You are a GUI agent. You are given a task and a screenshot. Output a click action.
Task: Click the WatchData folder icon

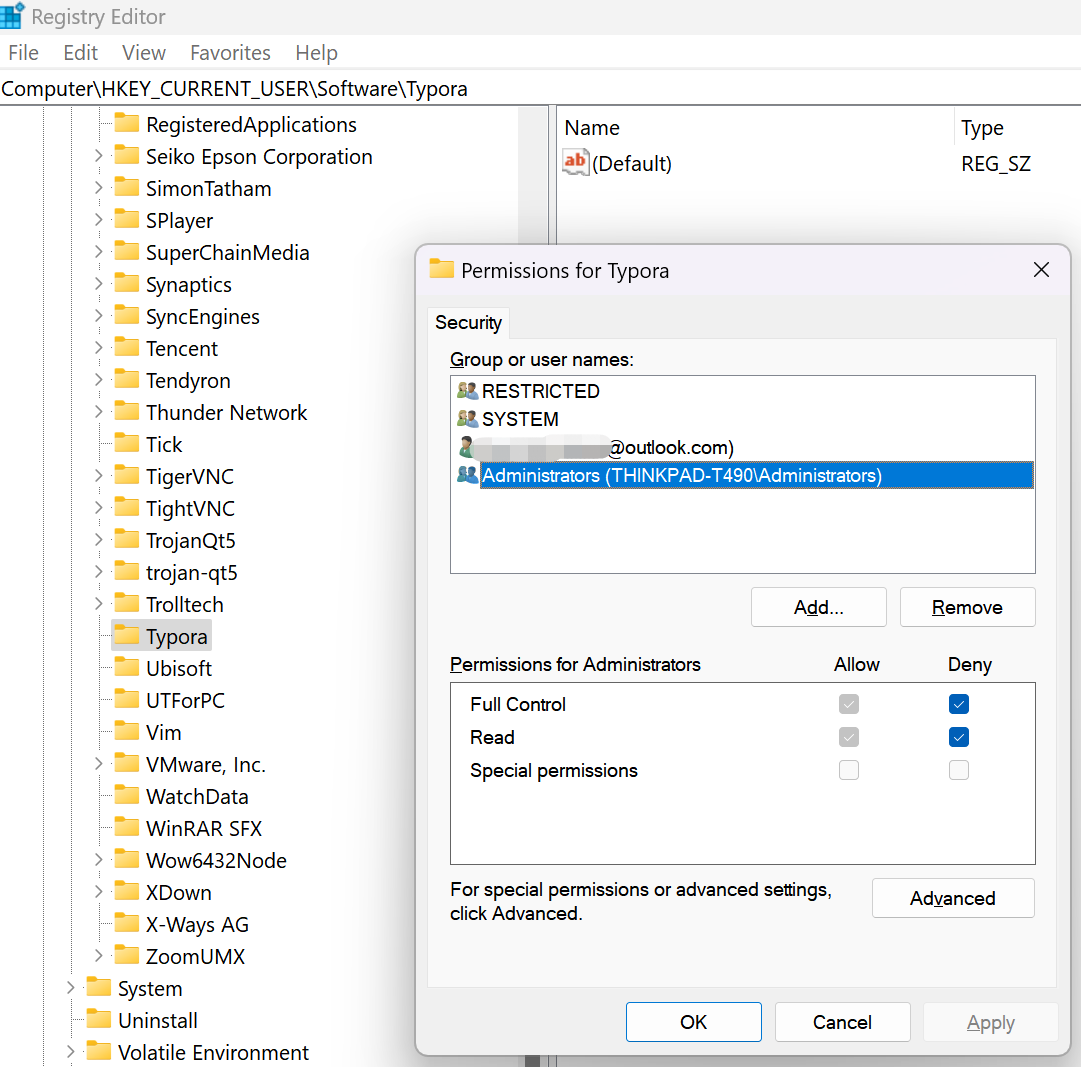point(126,795)
